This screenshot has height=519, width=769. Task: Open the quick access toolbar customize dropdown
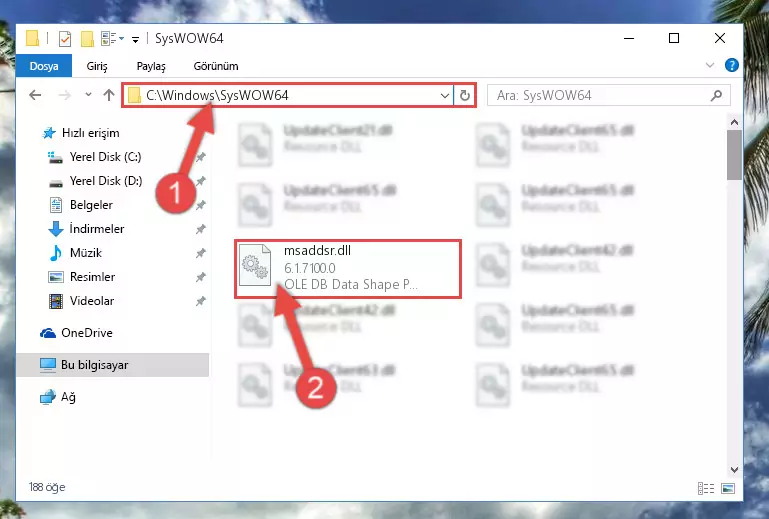(135, 39)
